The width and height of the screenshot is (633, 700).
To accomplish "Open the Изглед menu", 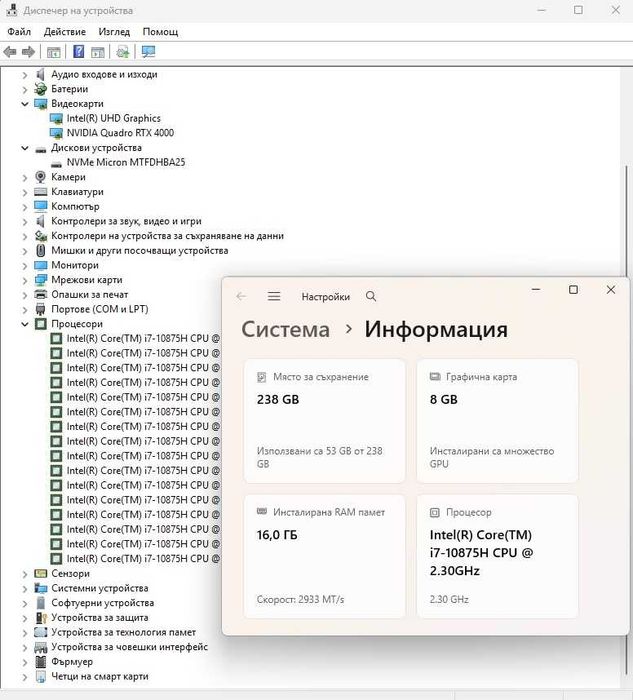I will coord(114,32).
